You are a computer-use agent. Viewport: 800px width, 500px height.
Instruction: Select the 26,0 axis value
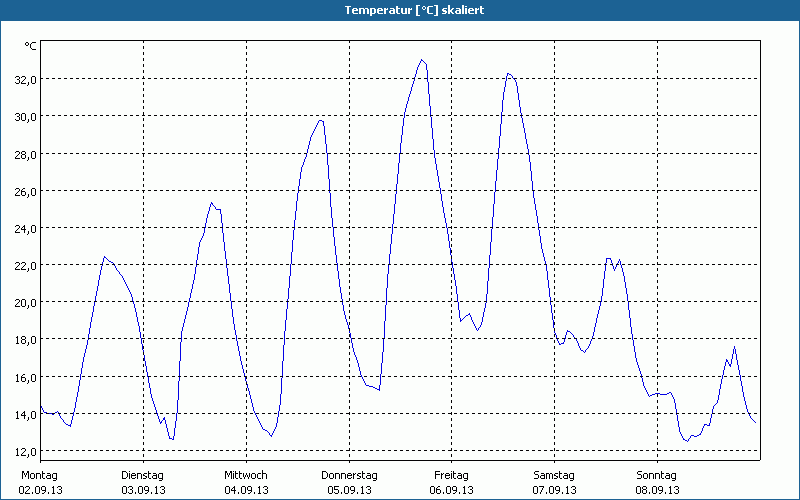26,191
